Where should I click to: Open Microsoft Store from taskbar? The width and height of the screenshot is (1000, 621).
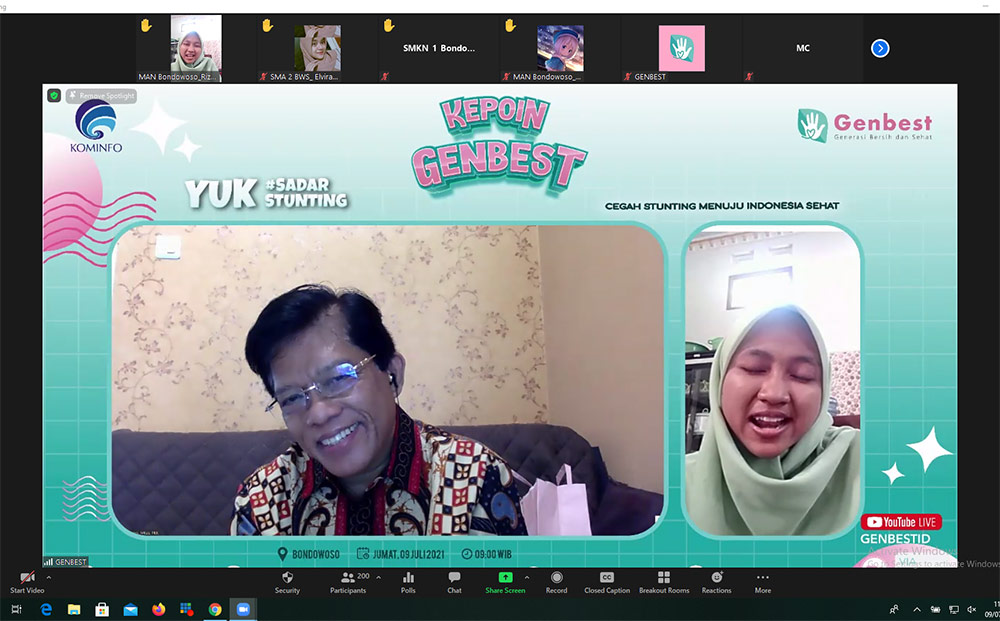(102, 610)
